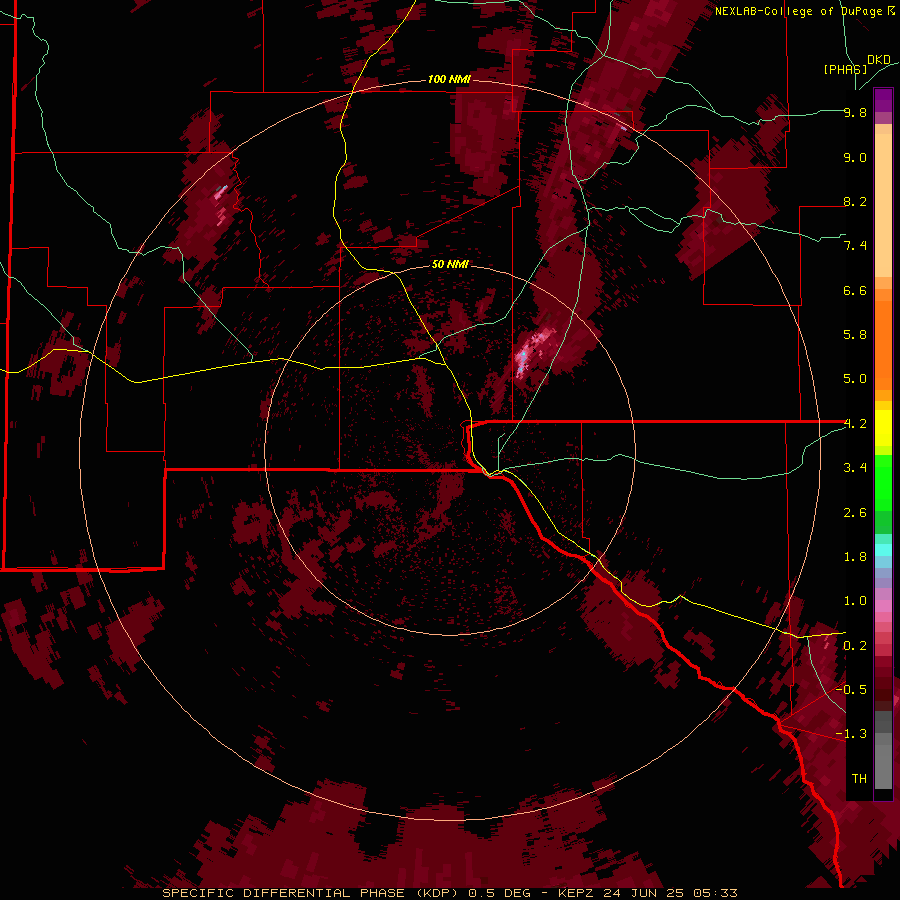Viewport: 900px width, 900px height.
Task: Click the [PHAS] units label
Action: (845, 69)
